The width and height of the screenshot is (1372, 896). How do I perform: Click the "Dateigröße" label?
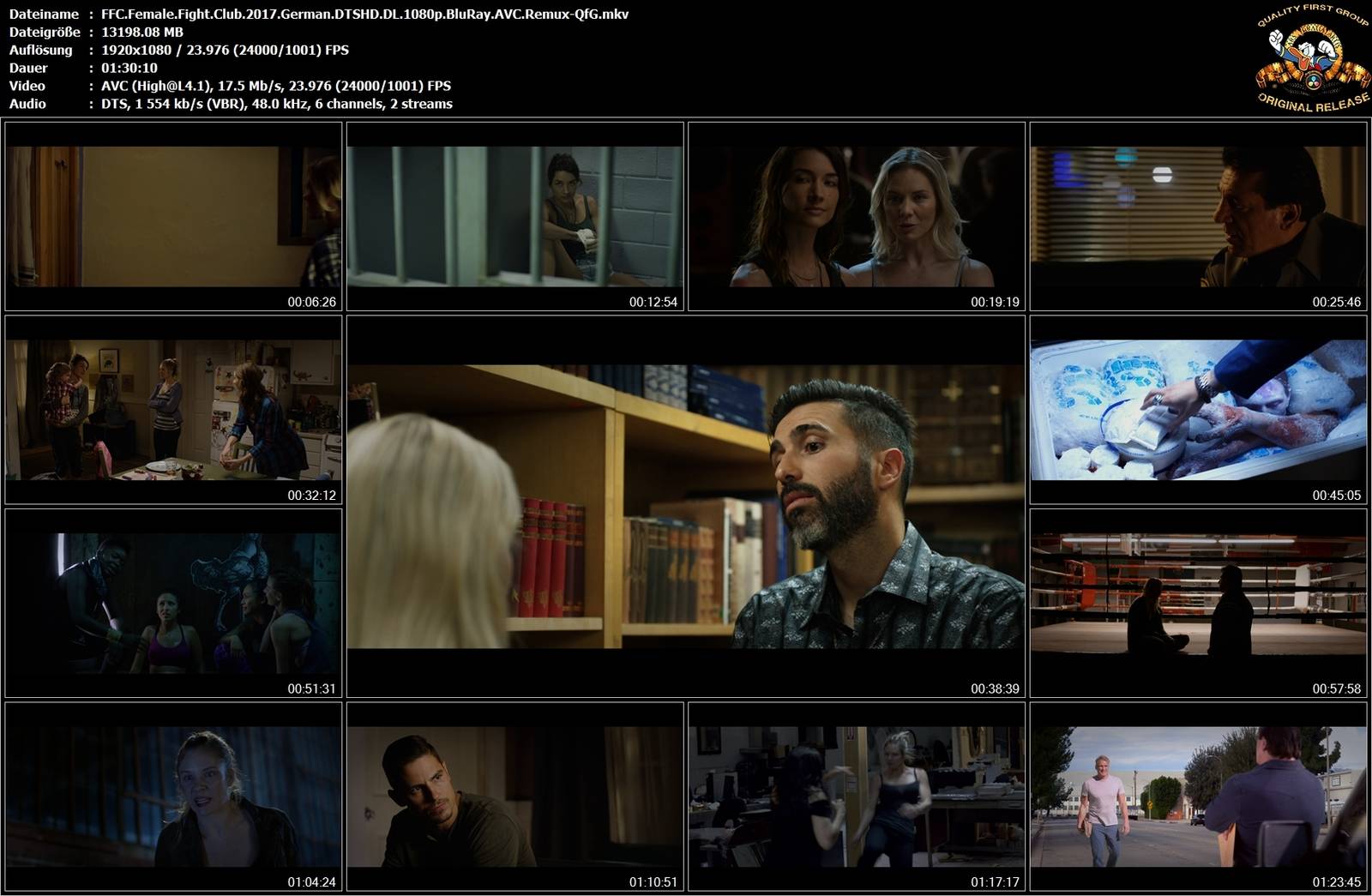[45, 32]
